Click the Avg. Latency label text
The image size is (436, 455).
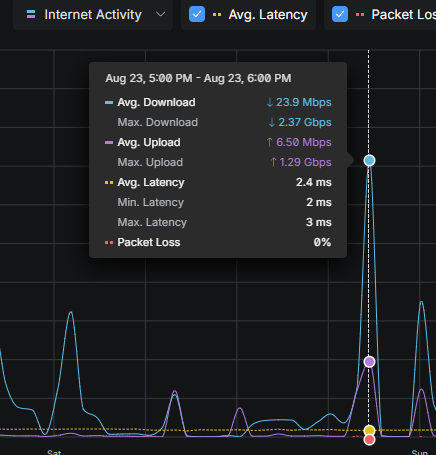point(268,15)
